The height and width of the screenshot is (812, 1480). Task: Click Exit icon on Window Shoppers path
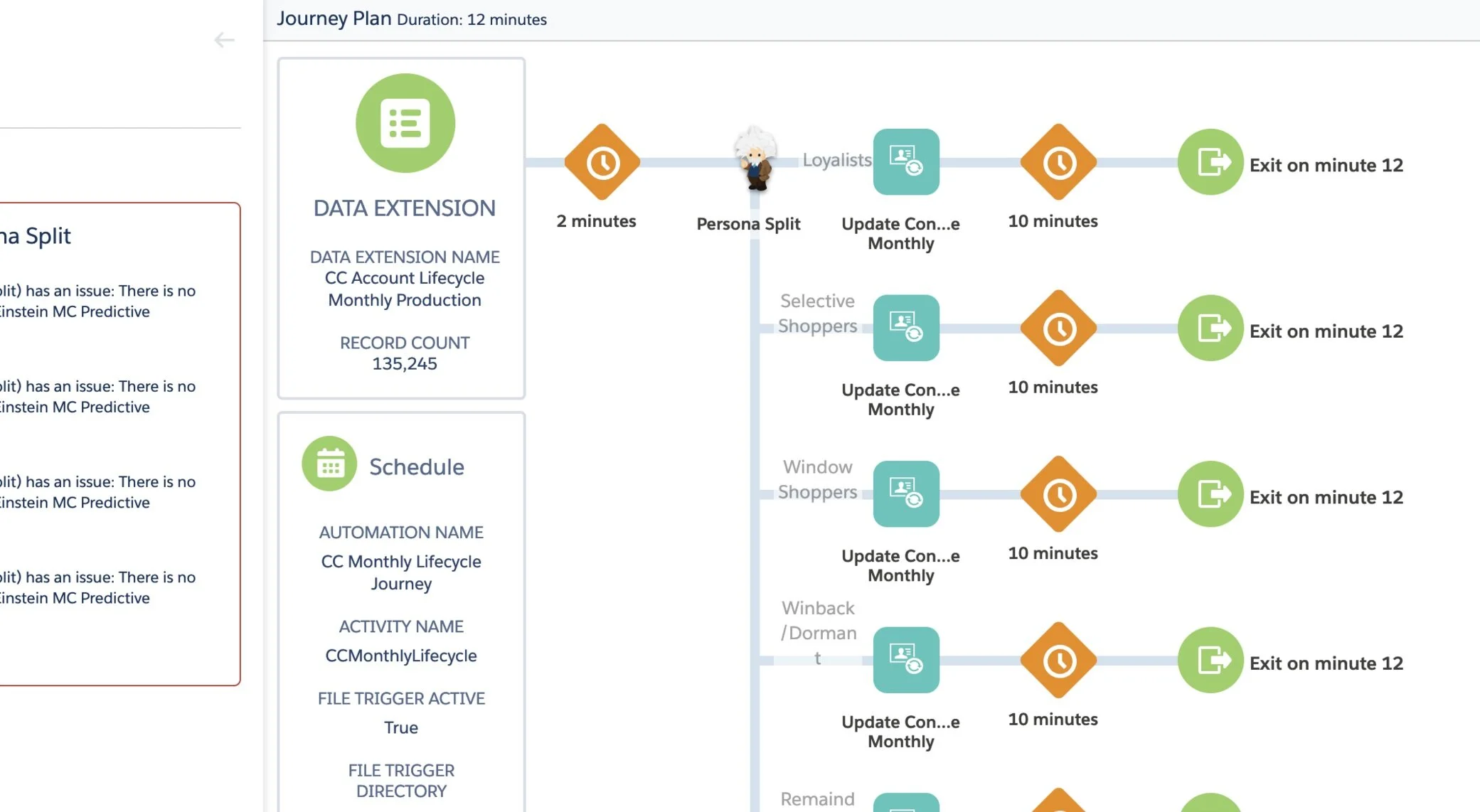1210,494
